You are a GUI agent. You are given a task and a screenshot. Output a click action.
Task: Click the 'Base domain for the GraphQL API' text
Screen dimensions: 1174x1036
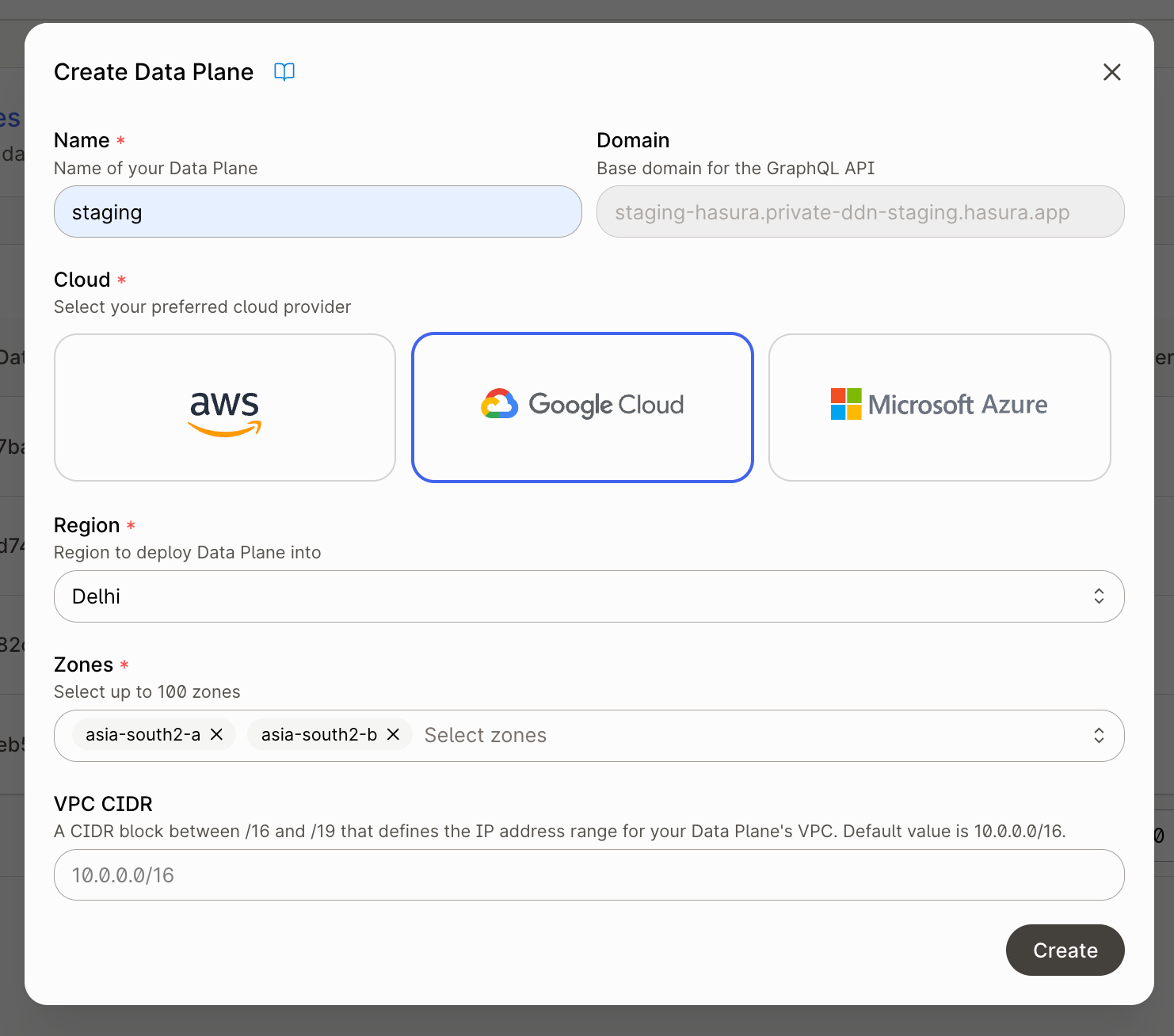point(736,168)
